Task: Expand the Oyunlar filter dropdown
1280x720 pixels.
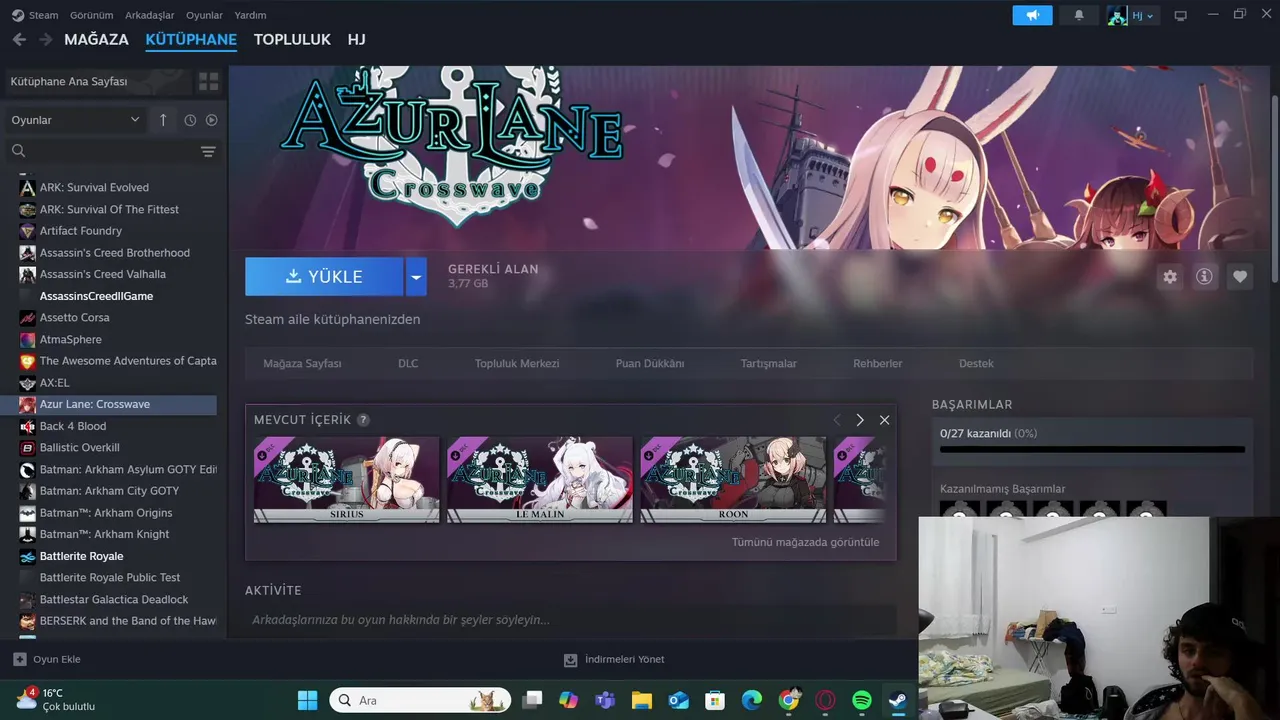Action: (75, 120)
